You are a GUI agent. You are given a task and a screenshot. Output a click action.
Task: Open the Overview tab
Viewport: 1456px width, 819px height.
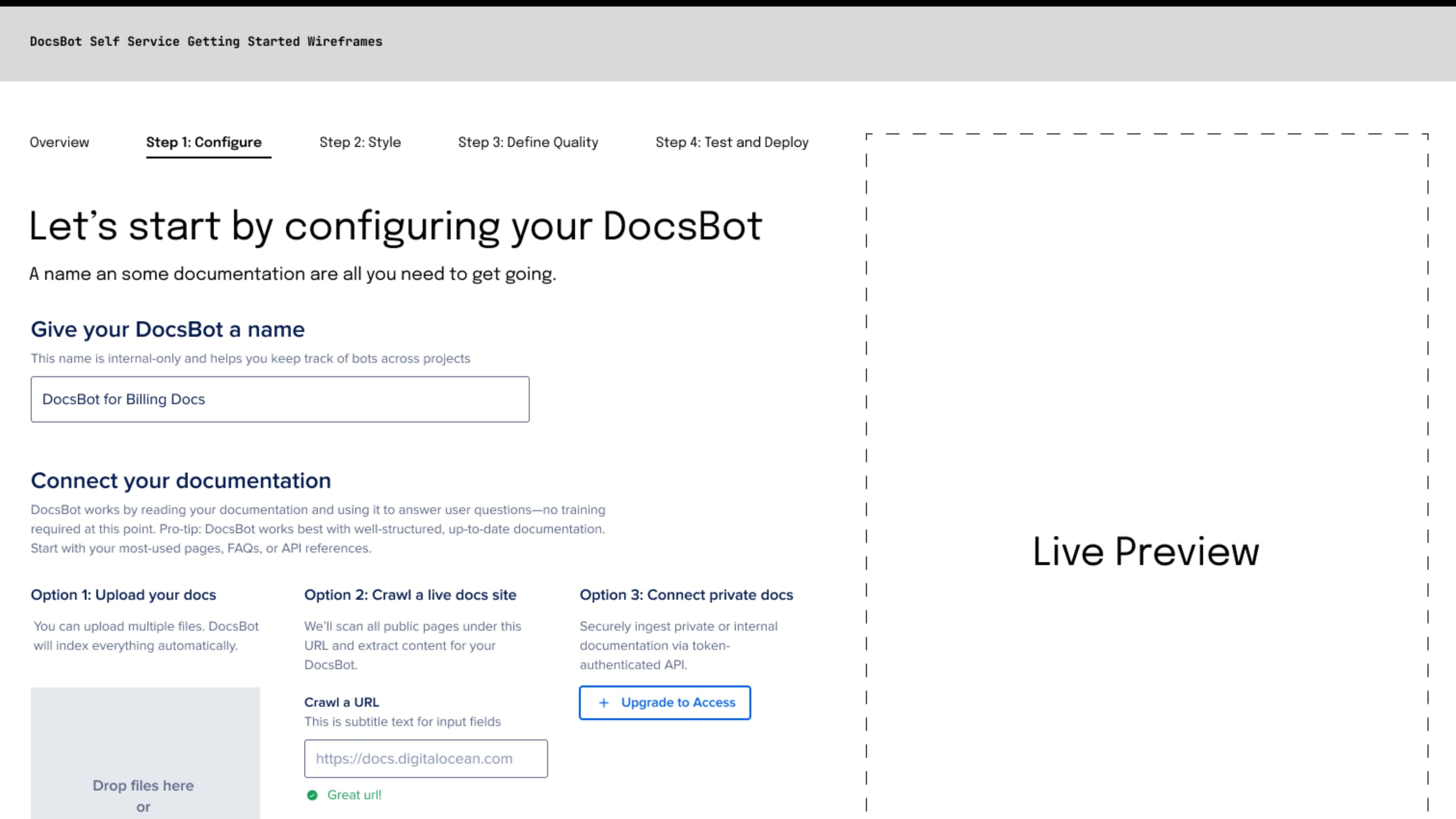pos(60,143)
